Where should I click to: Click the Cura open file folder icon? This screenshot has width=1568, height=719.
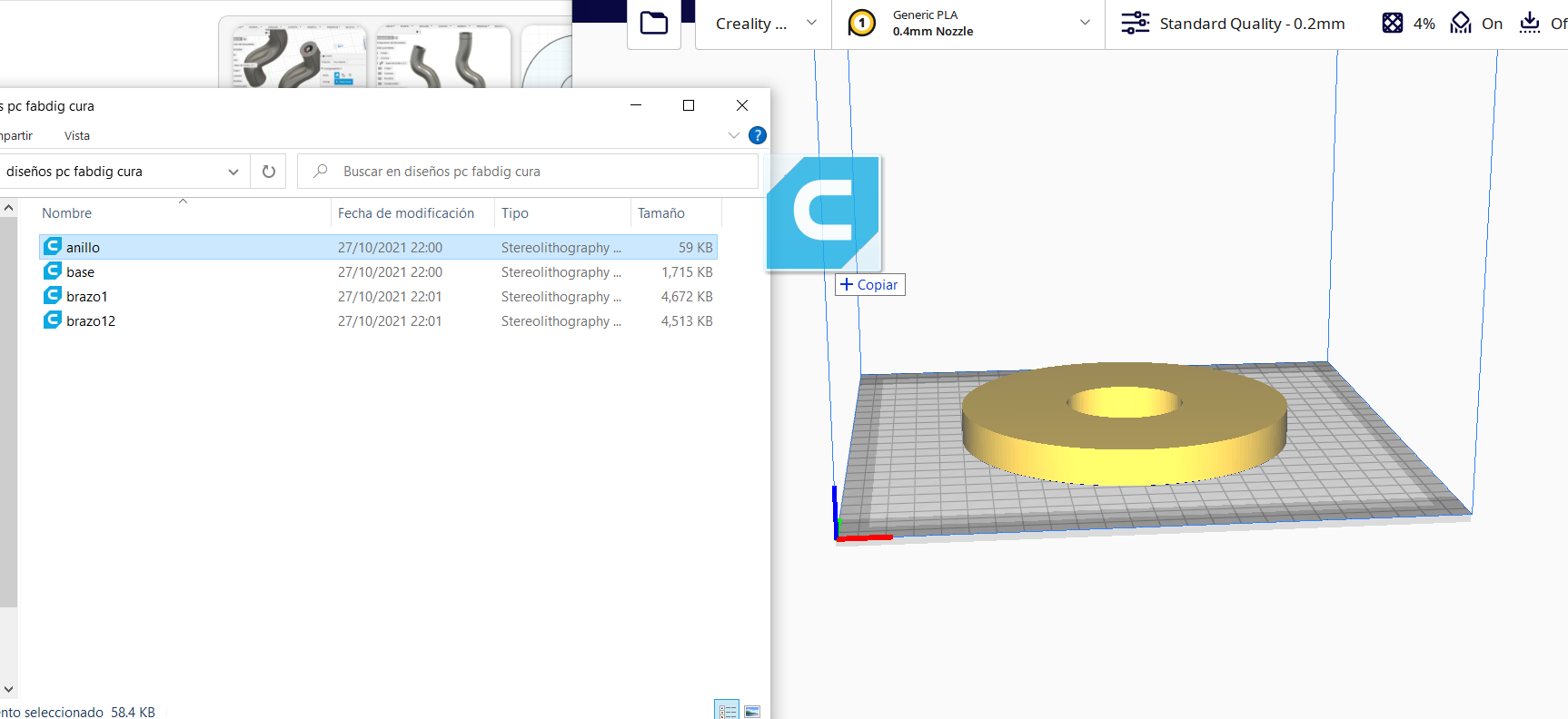coord(654,23)
